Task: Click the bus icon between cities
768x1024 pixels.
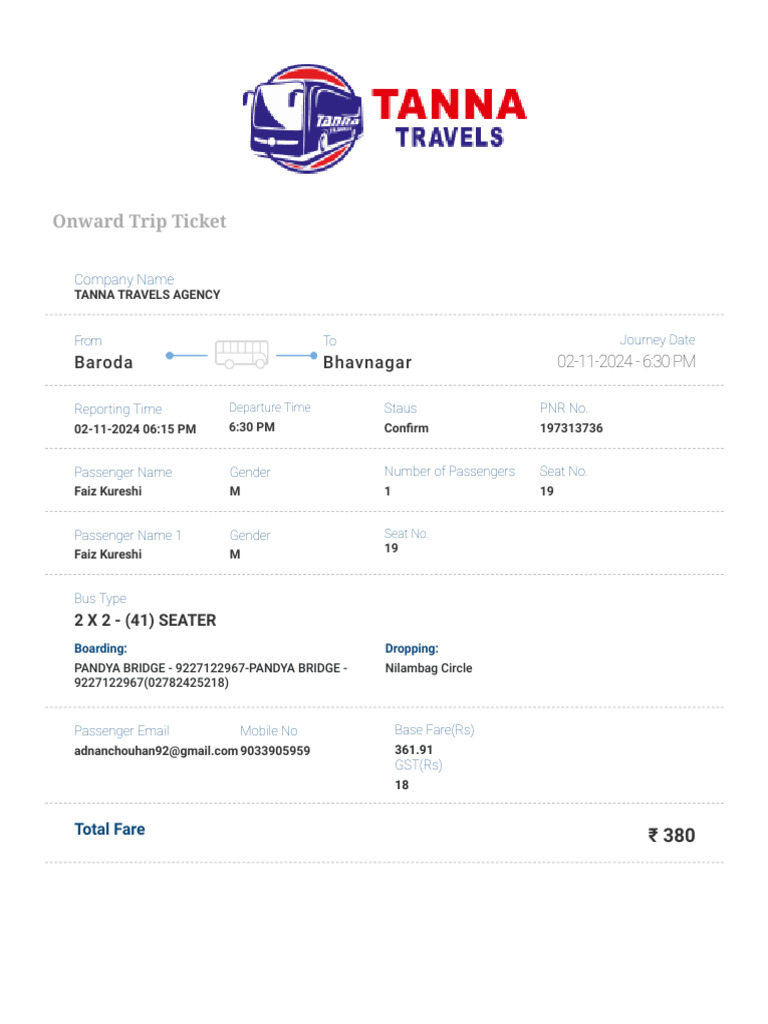Action: point(242,354)
